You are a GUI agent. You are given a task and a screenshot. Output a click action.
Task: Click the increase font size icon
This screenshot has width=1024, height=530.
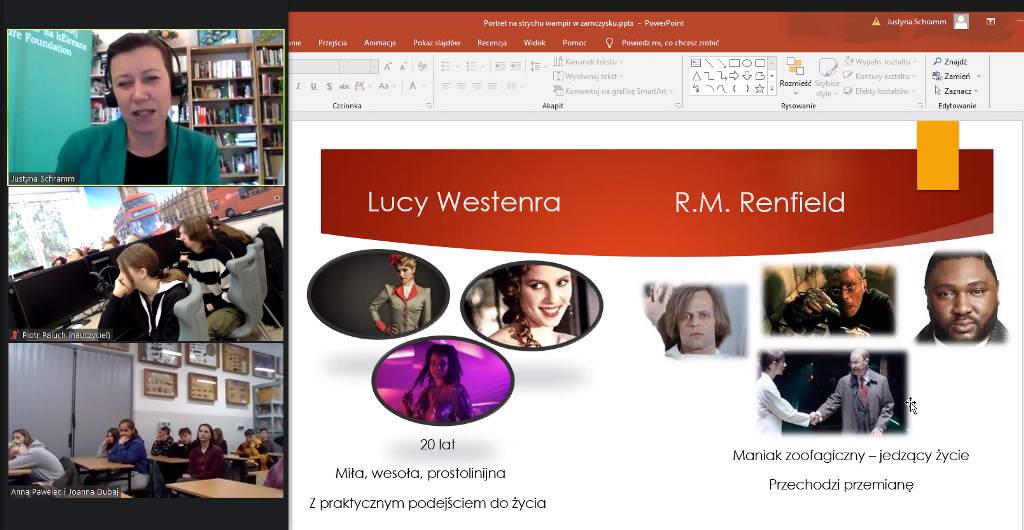[x=387, y=66]
